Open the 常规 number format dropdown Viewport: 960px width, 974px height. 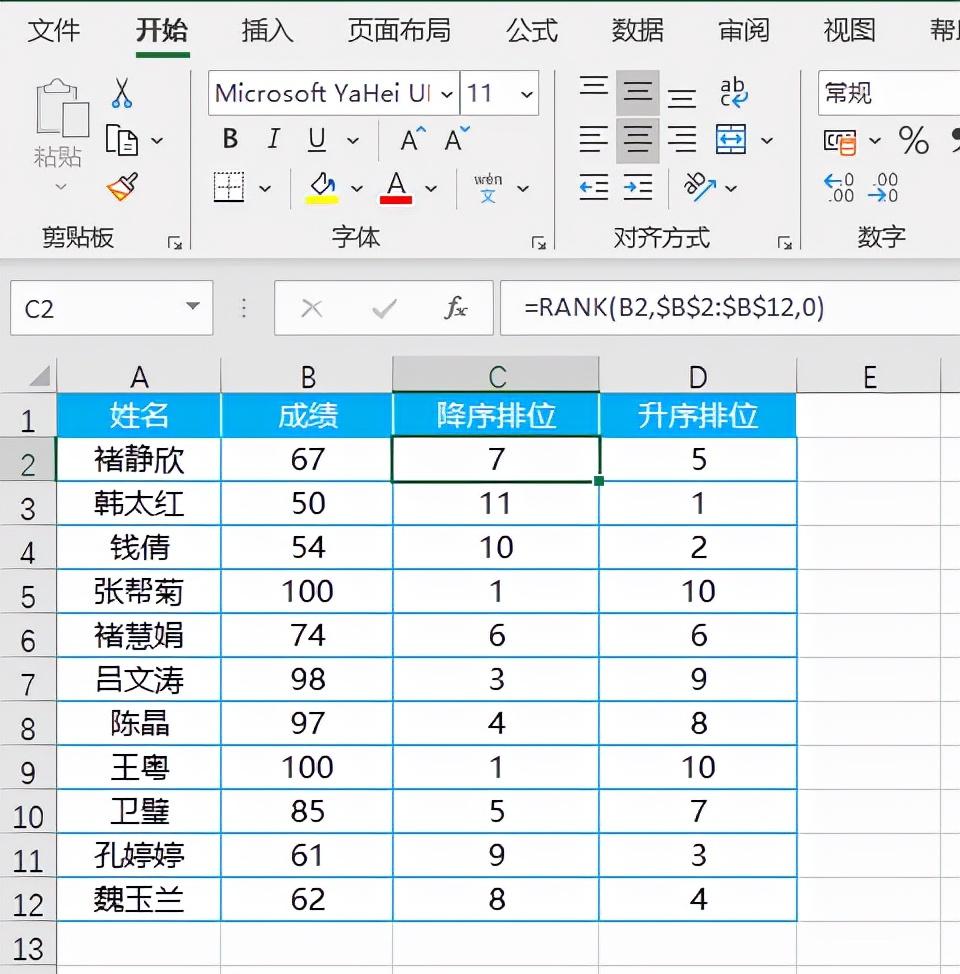point(889,93)
